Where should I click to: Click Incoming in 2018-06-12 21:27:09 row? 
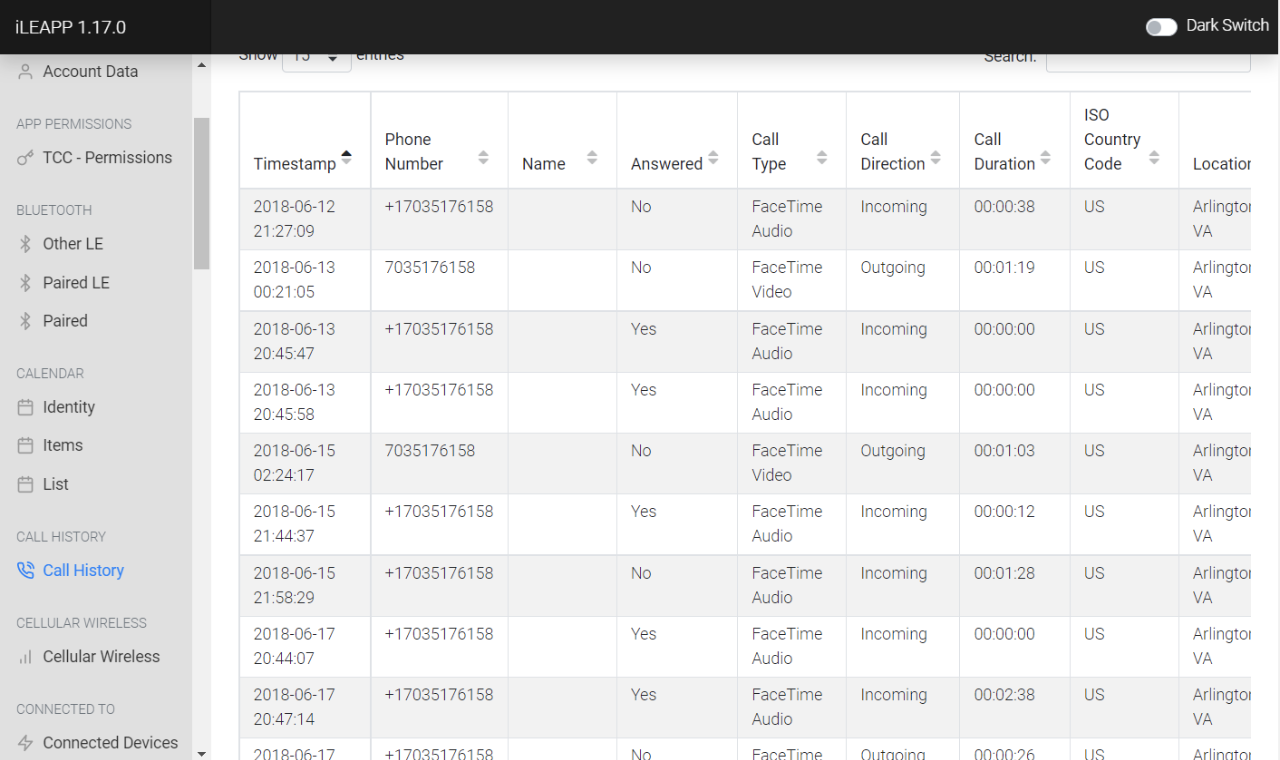894,207
